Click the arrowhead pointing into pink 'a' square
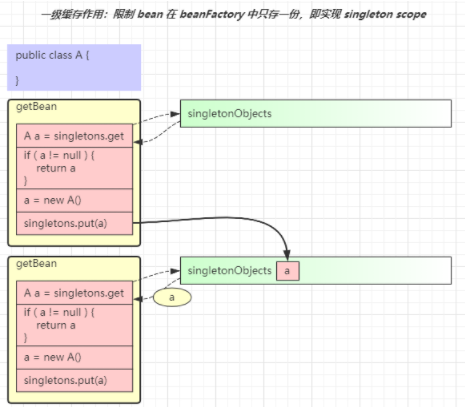This screenshot has width=465, height=407. tap(287, 255)
